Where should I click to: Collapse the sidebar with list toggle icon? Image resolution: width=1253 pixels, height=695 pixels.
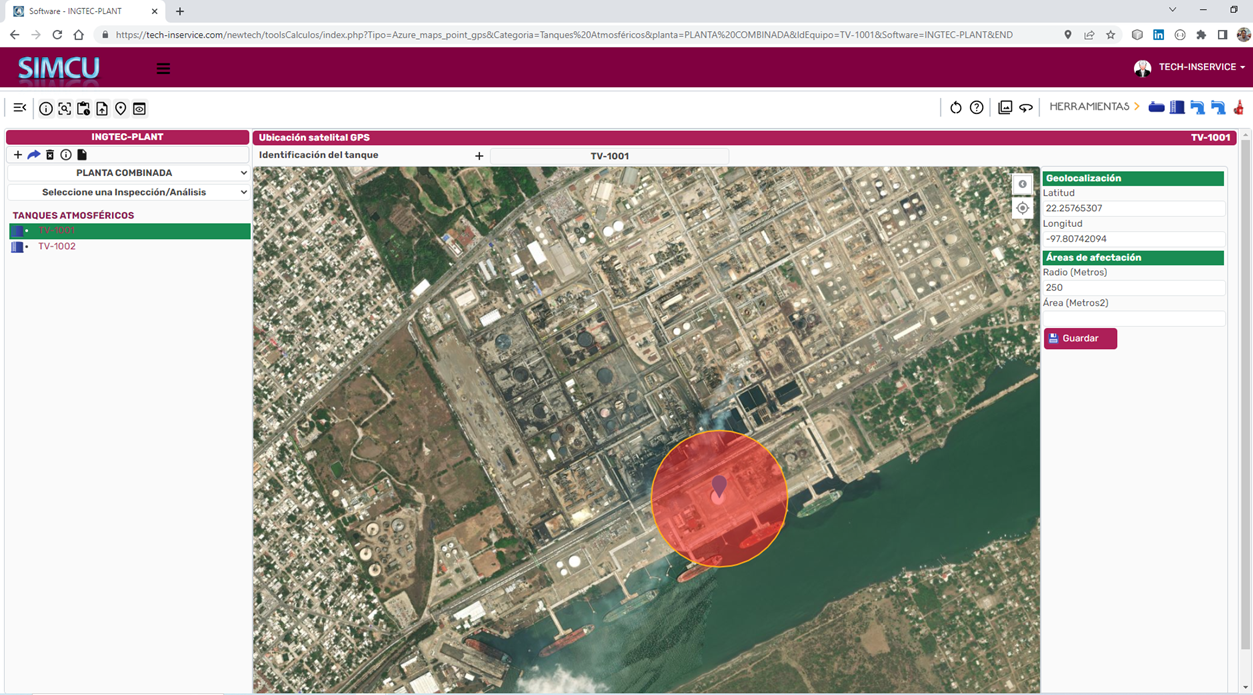tap(20, 108)
